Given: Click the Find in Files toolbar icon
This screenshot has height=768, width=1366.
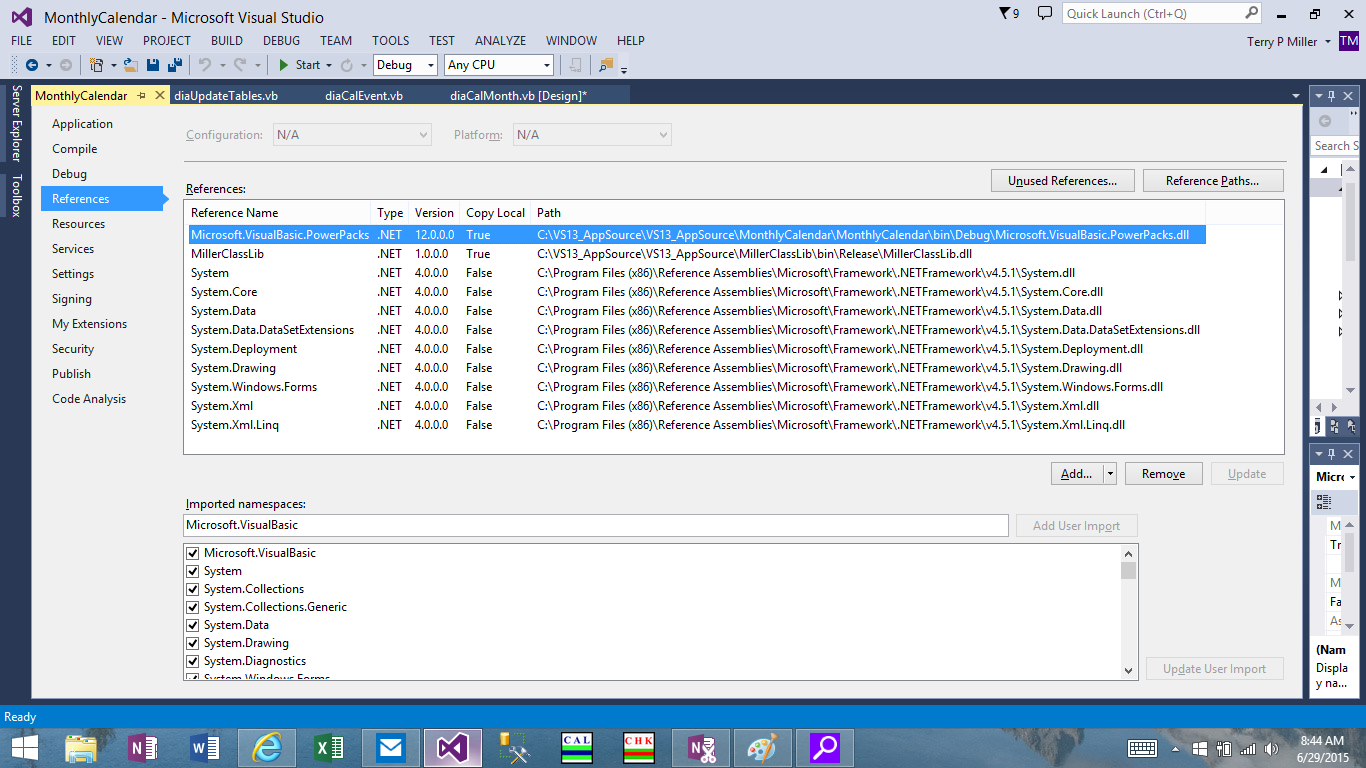Looking at the screenshot, I should pos(605,65).
